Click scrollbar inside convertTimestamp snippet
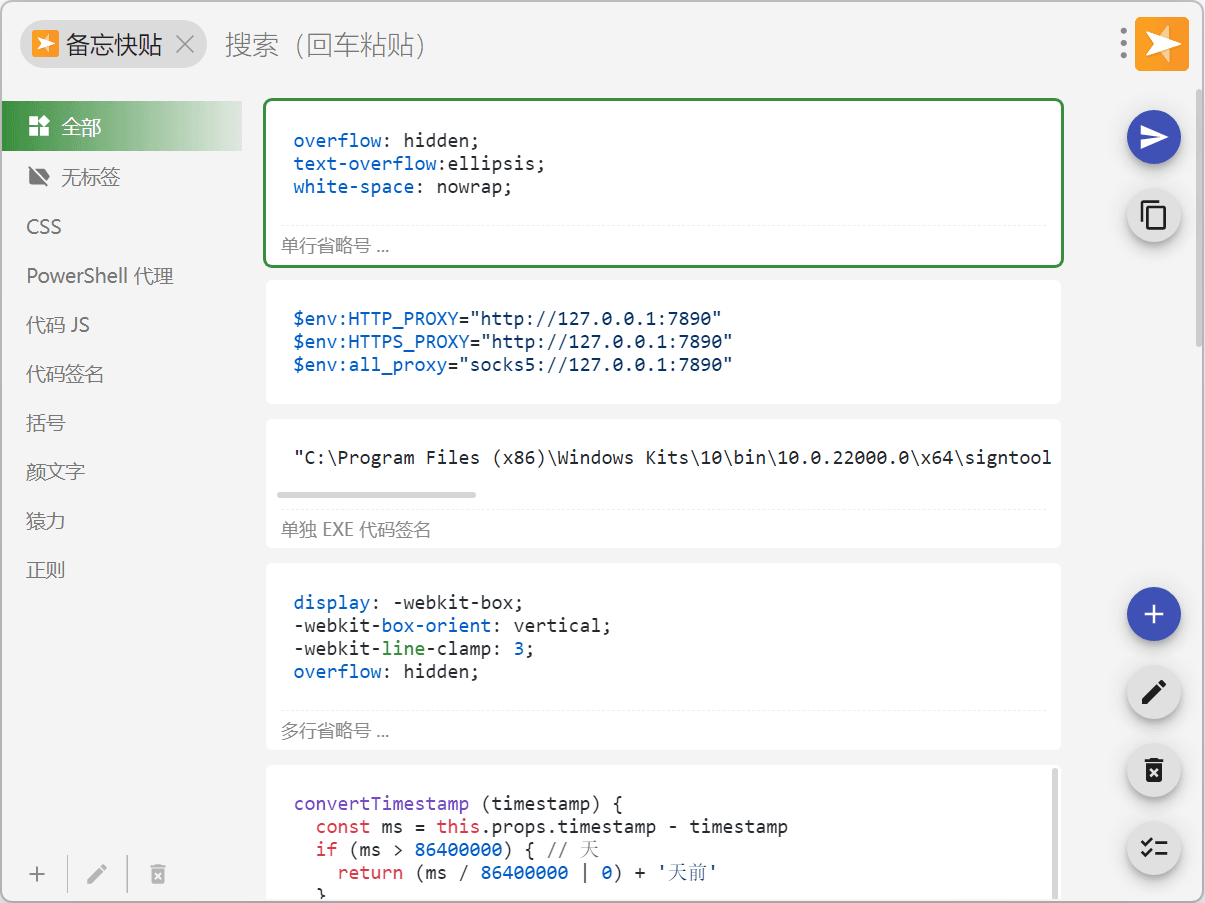Image resolution: width=1205 pixels, height=903 pixels. pos(1054,834)
